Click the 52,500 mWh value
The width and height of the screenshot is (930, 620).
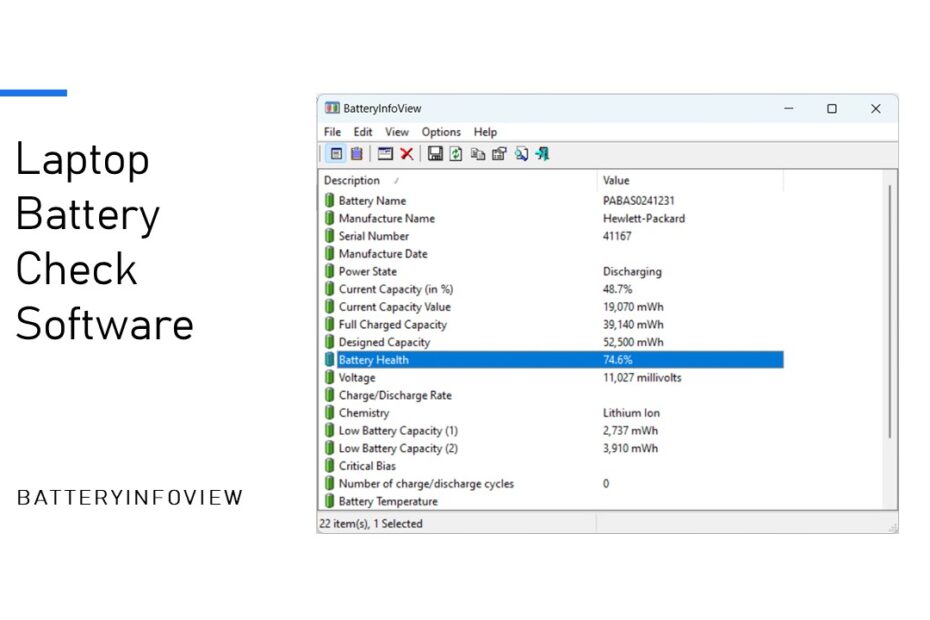pos(633,342)
